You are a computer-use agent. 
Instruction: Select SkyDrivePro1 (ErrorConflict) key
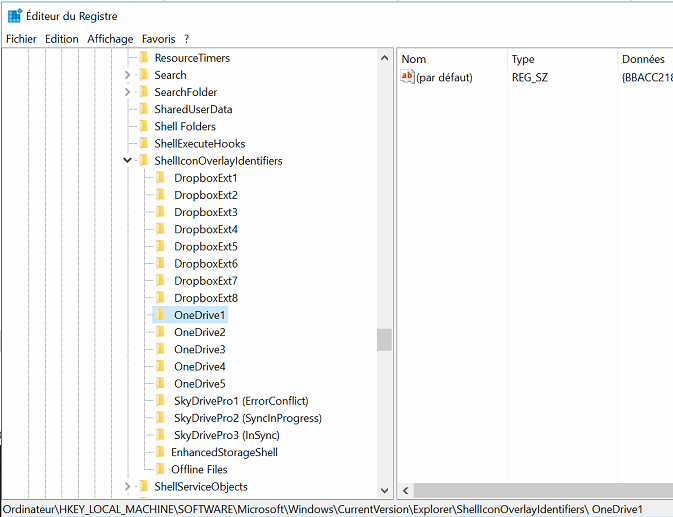(x=241, y=401)
